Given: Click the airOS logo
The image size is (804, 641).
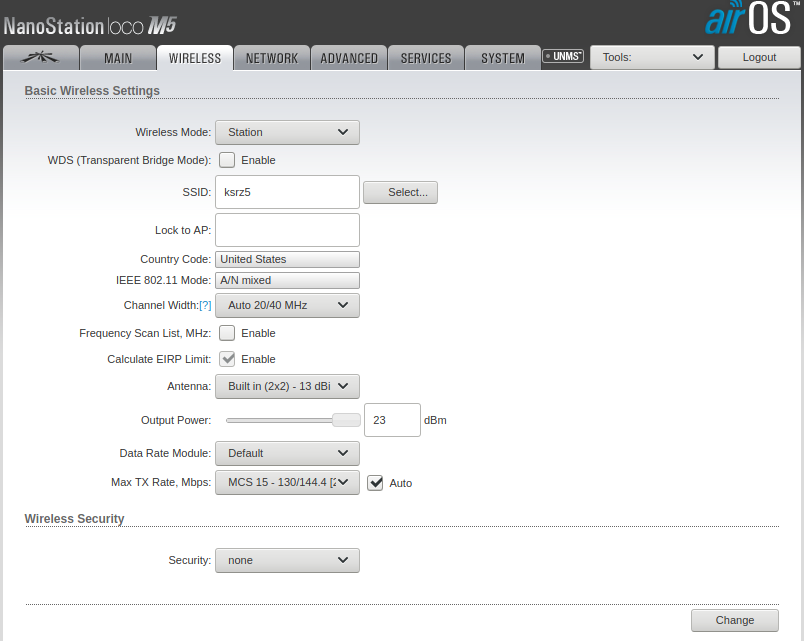Looking at the screenshot, I should click(748, 20).
